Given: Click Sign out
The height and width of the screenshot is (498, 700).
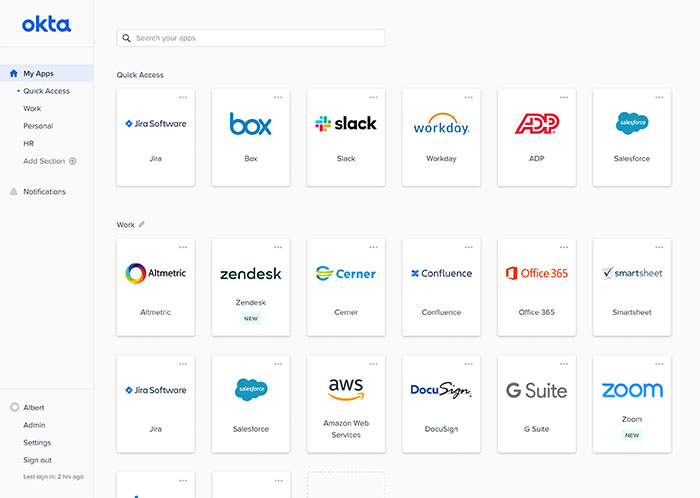Looking at the screenshot, I should (38, 460).
